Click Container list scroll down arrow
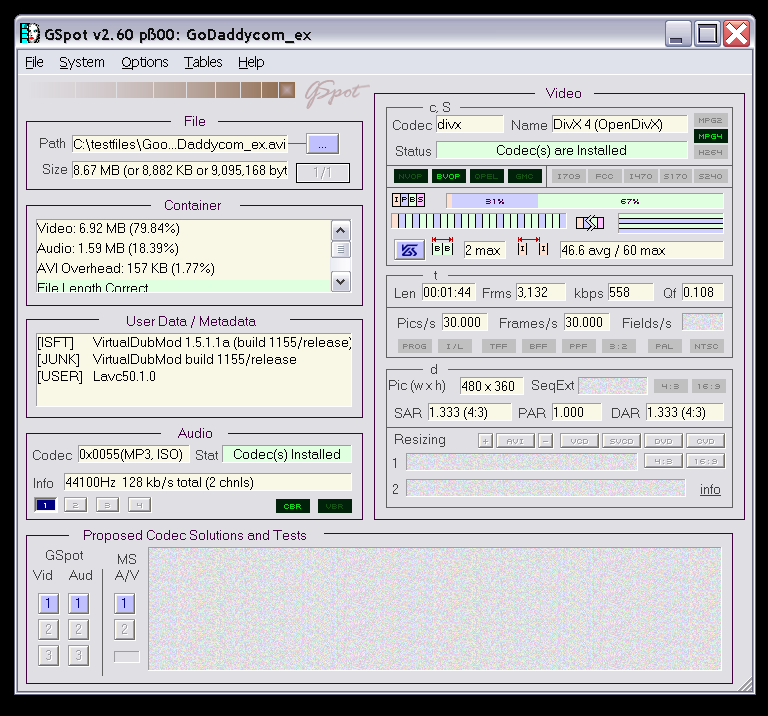 click(x=341, y=282)
